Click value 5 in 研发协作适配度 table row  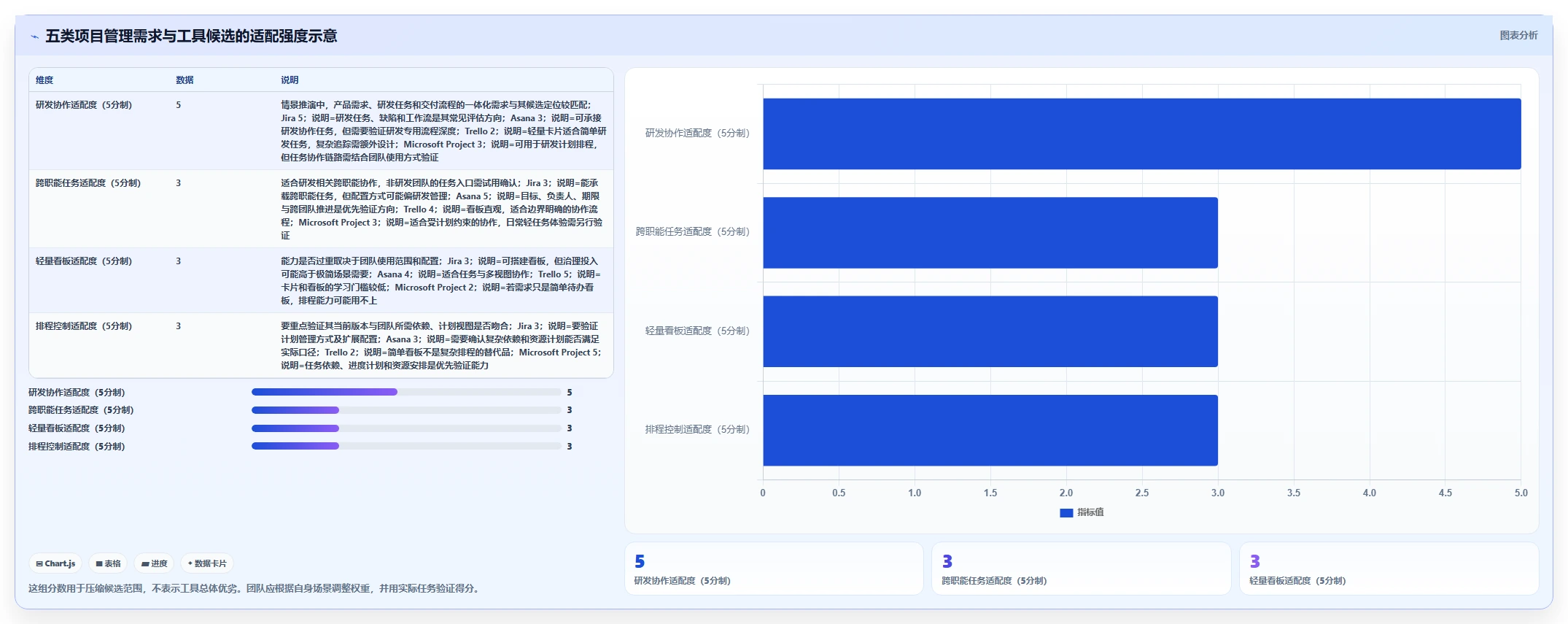pos(179,105)
